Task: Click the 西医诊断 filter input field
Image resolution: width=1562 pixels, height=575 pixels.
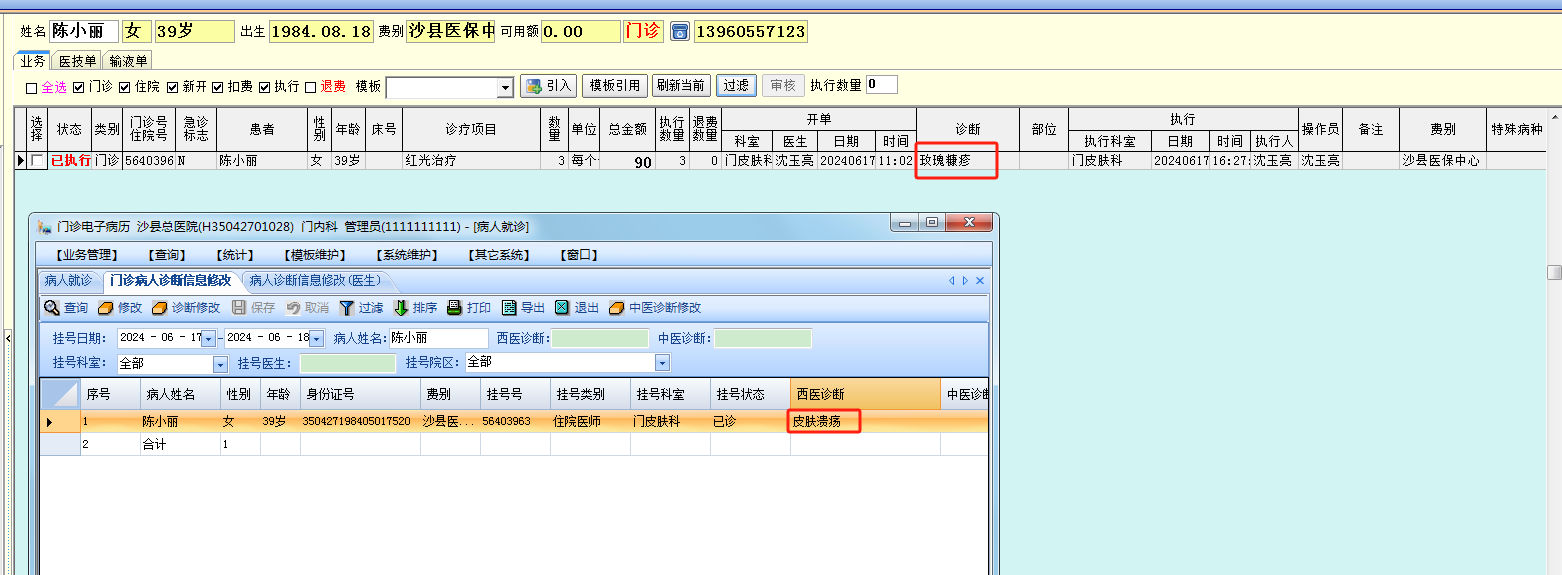Action: (x=600, y=338)
